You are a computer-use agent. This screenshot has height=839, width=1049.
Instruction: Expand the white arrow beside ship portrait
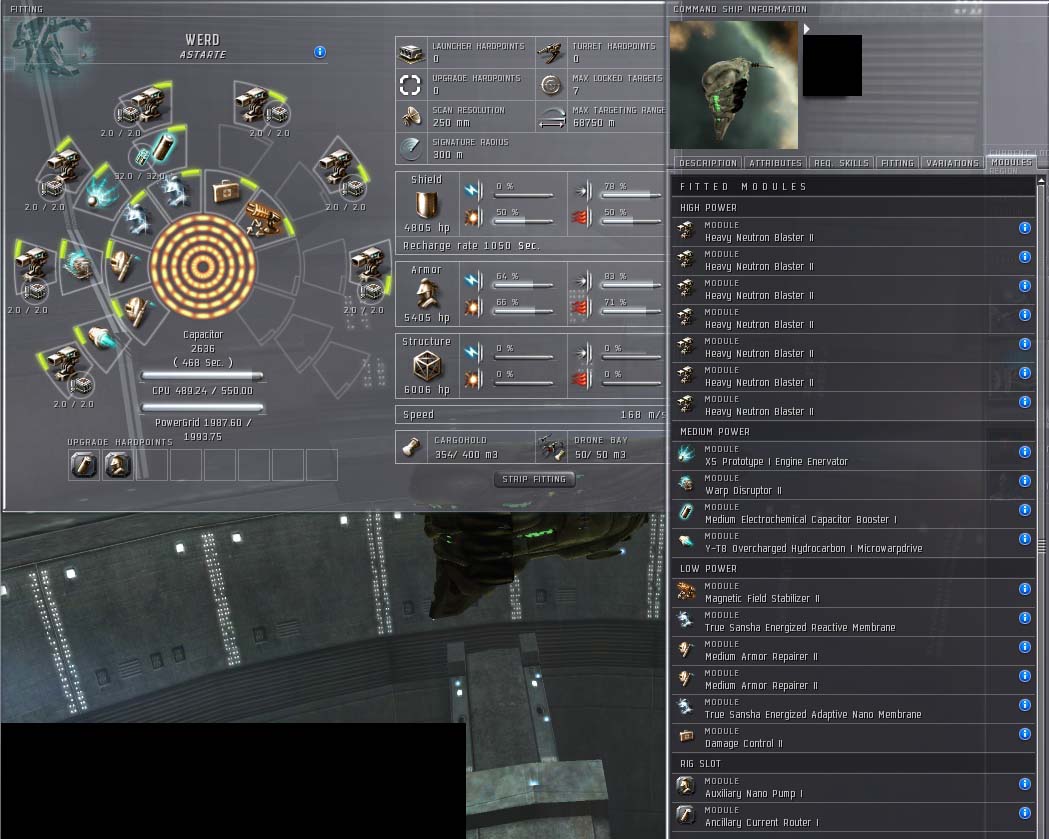click(807, 29)
